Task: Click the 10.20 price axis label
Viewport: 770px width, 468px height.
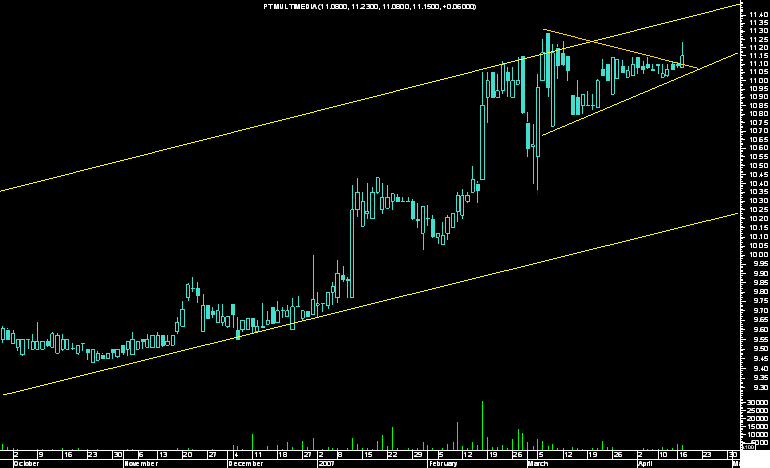Action: (x=758, y=219)
